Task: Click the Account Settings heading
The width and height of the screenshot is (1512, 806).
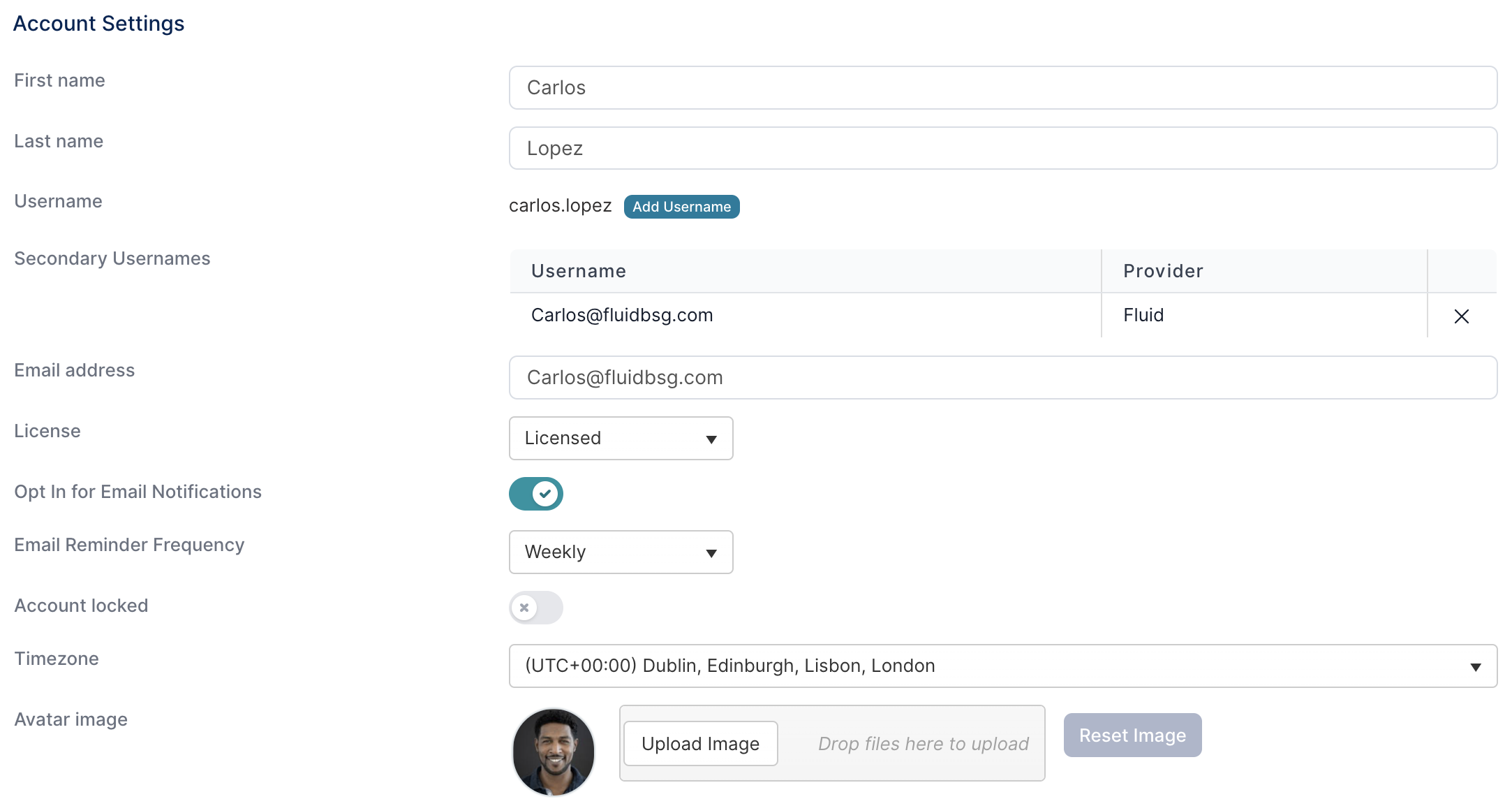Action: [98, 24]
